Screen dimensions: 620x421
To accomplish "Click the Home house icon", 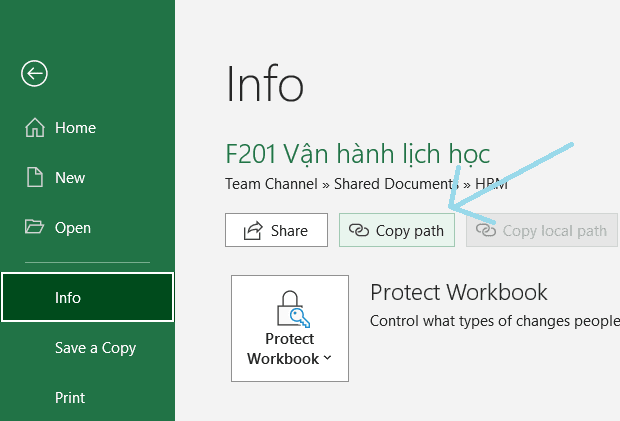I will pyautogui.click(x=35, y=128).
